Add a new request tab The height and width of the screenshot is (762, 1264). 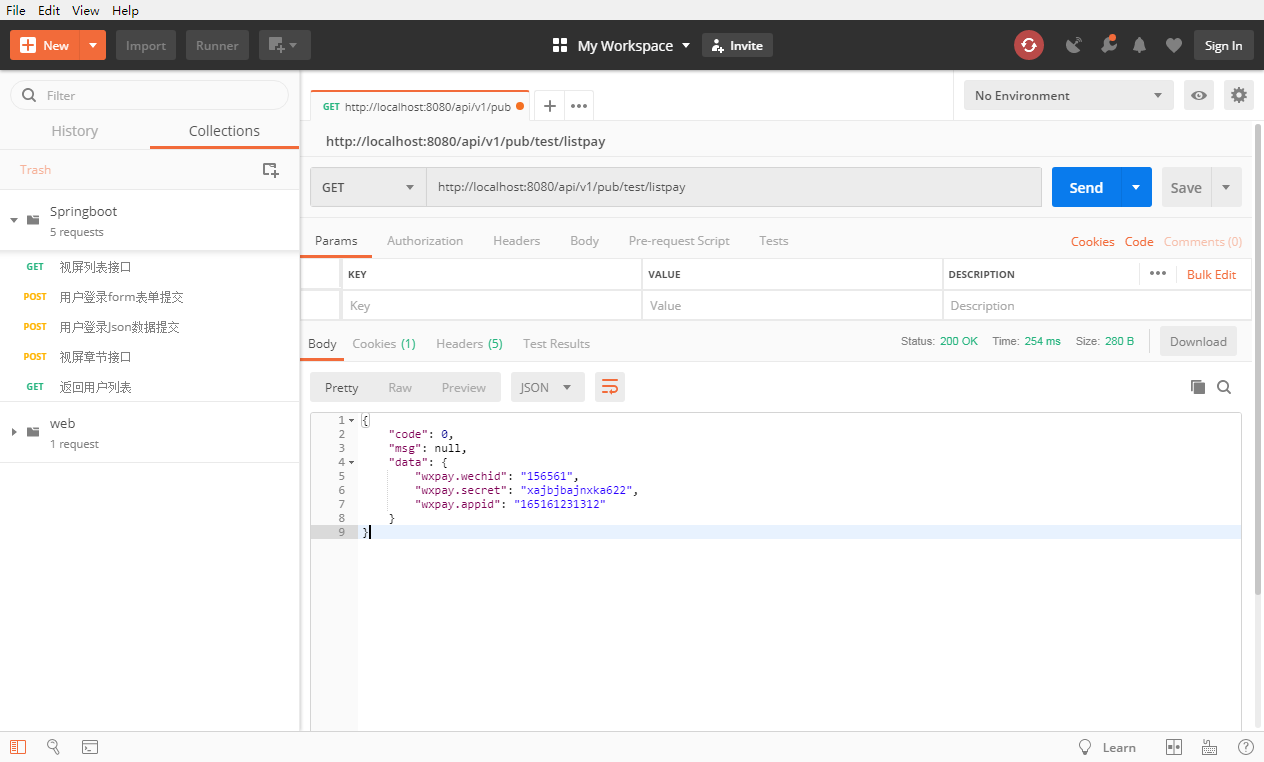click(x=549, y=106)
